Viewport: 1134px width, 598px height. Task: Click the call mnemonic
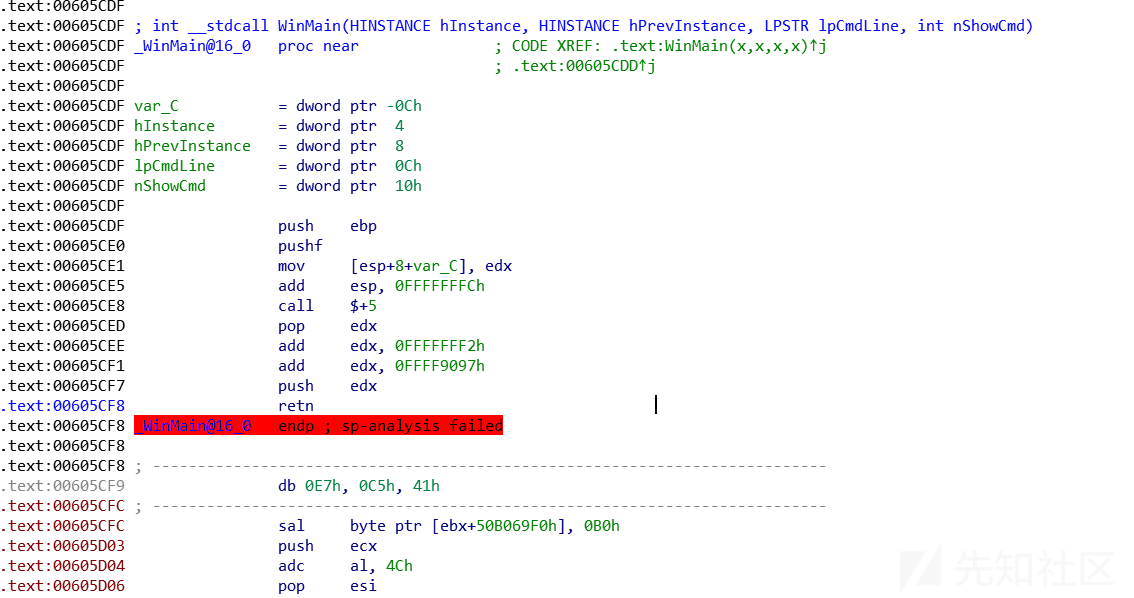[x=296, y=307]
